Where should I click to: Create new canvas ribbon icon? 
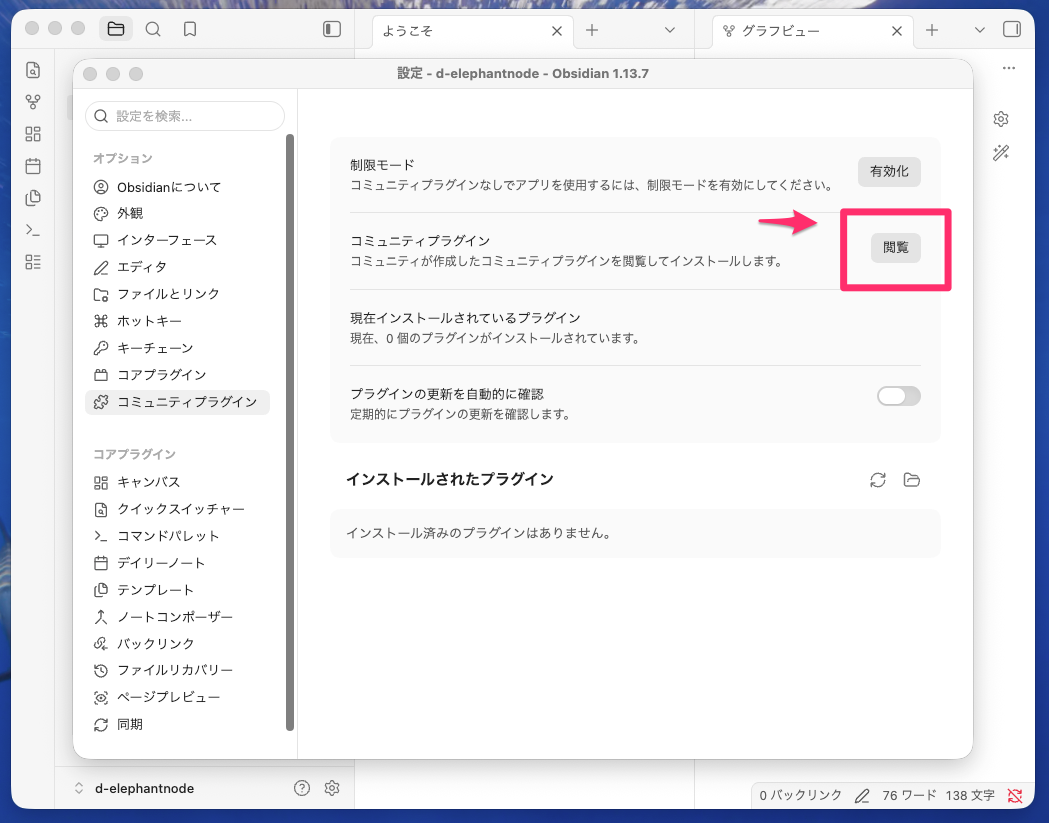click(33, 134)
